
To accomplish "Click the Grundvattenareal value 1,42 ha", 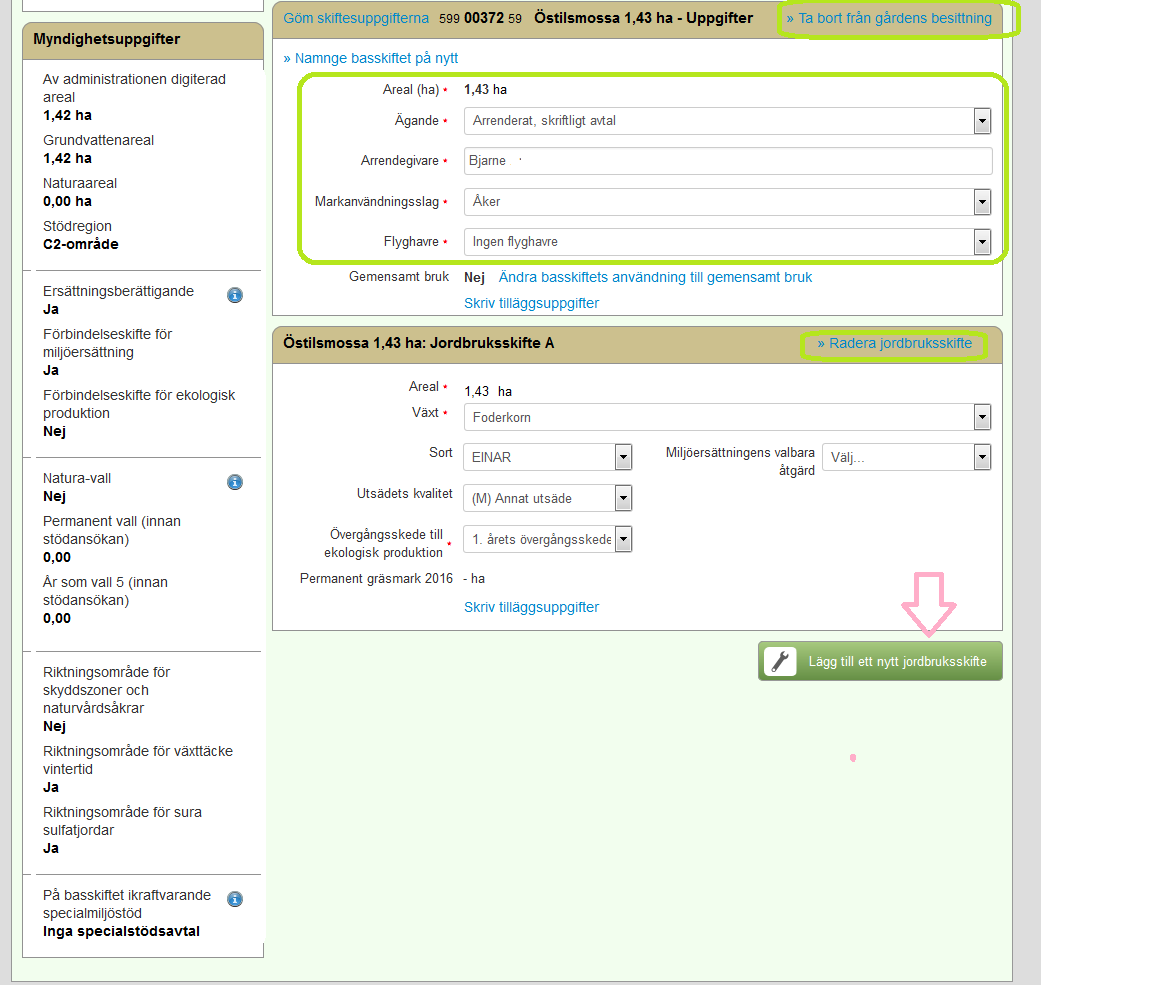I will pos(68,158).
